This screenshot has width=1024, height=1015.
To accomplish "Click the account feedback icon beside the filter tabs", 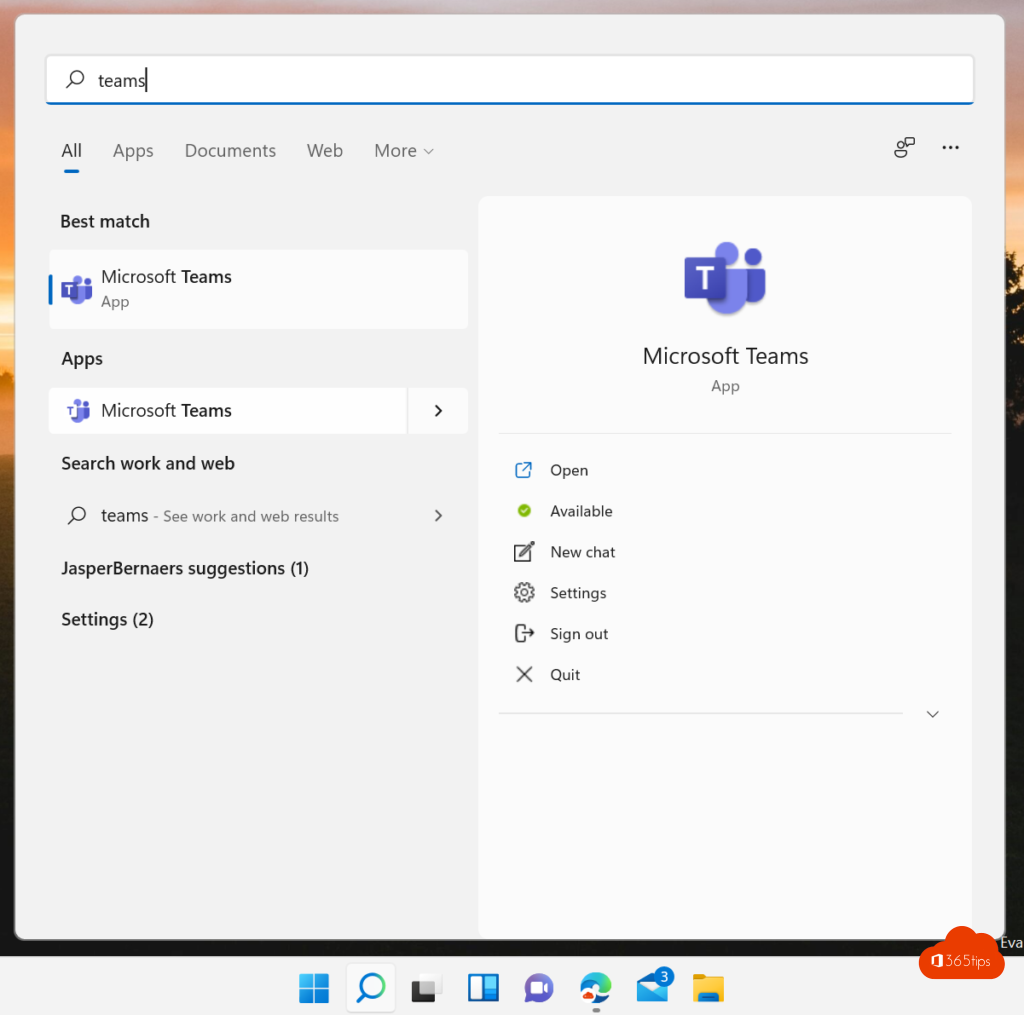I will pyautogui.click(x=904, y=148).
